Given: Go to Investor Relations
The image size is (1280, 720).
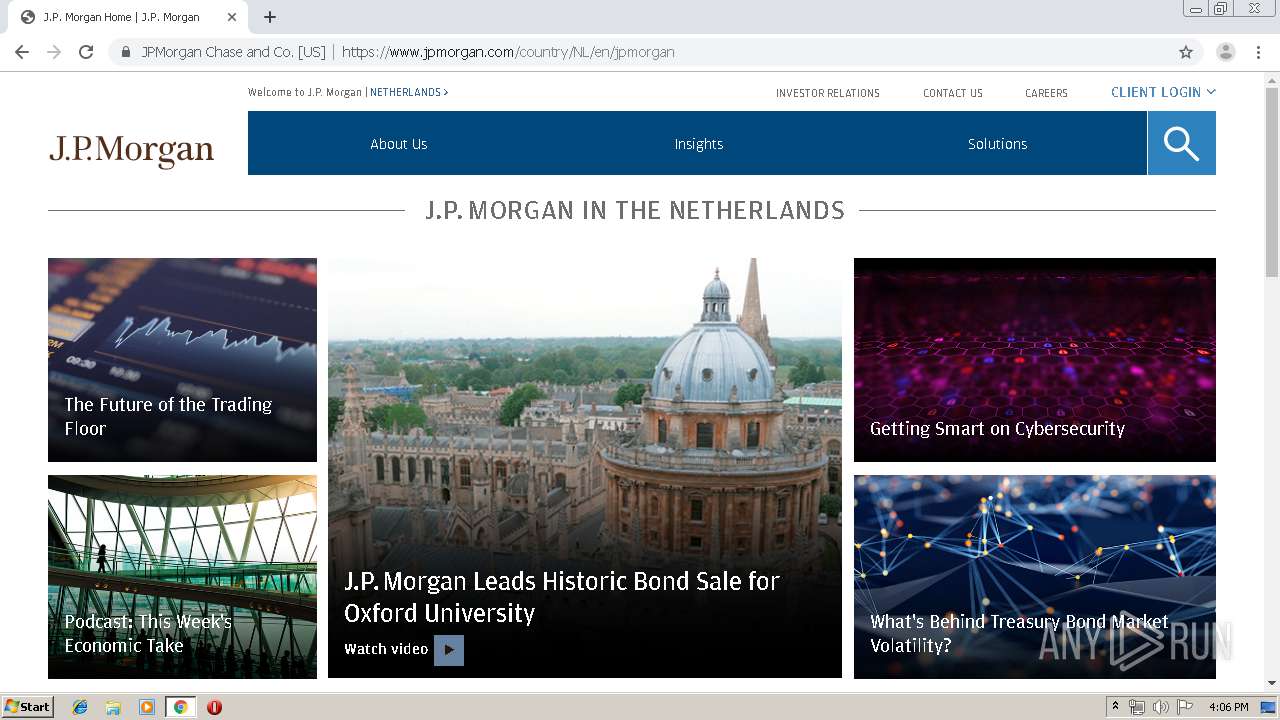Looking at the screenshot, I should pos(828,93).
